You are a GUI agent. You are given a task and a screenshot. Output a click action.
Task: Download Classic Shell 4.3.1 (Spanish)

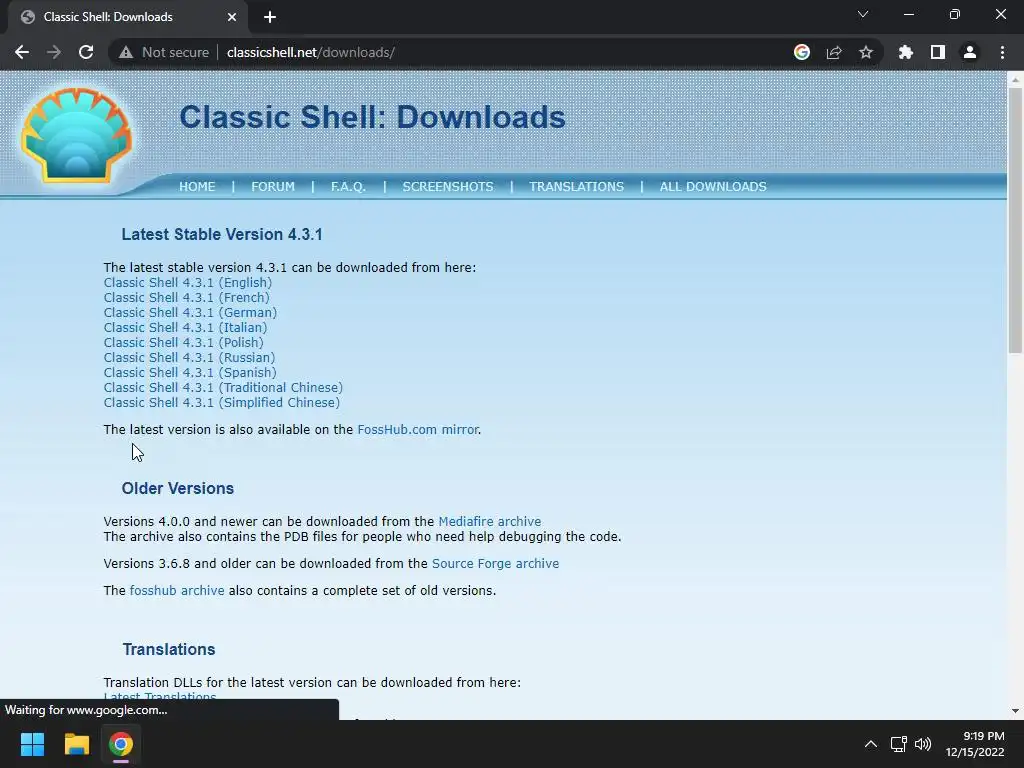190,373
